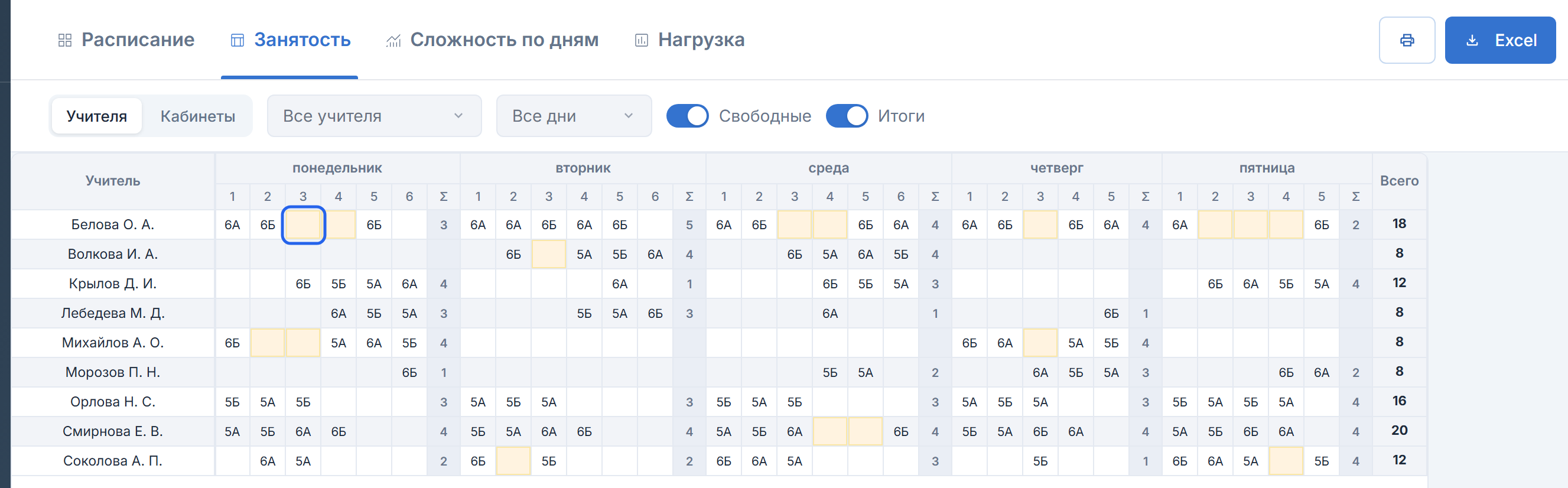This screenshot has height=488, width=1568.
Task: Click the teacher name Волкова И. А.
Action: coord(113,255)
